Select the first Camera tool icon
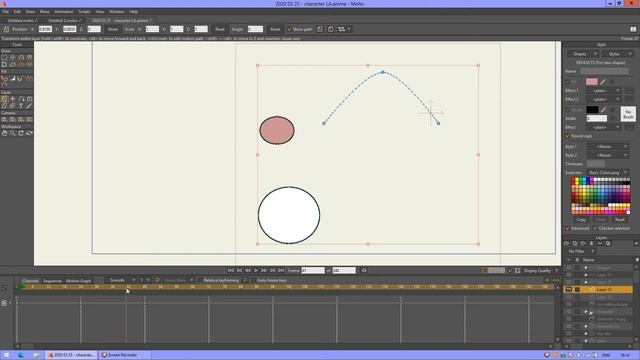Viewport: 640px width, 360px height. click(4, 120)
